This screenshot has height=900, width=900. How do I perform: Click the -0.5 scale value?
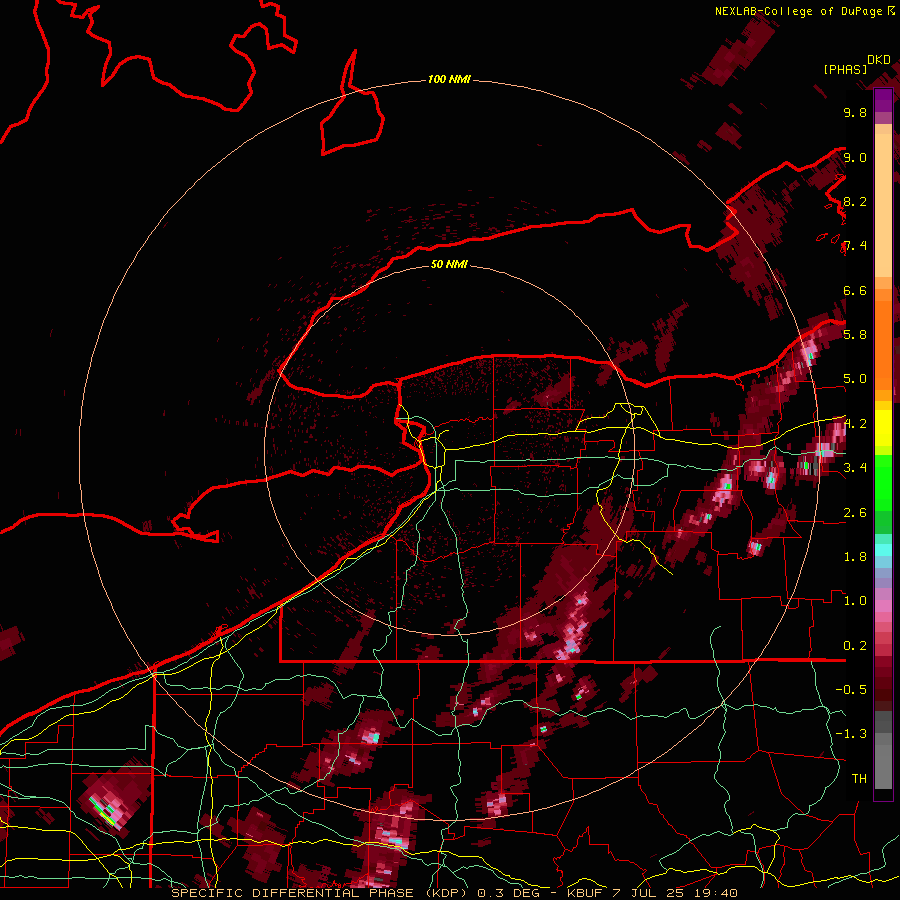tap(851, 690)
